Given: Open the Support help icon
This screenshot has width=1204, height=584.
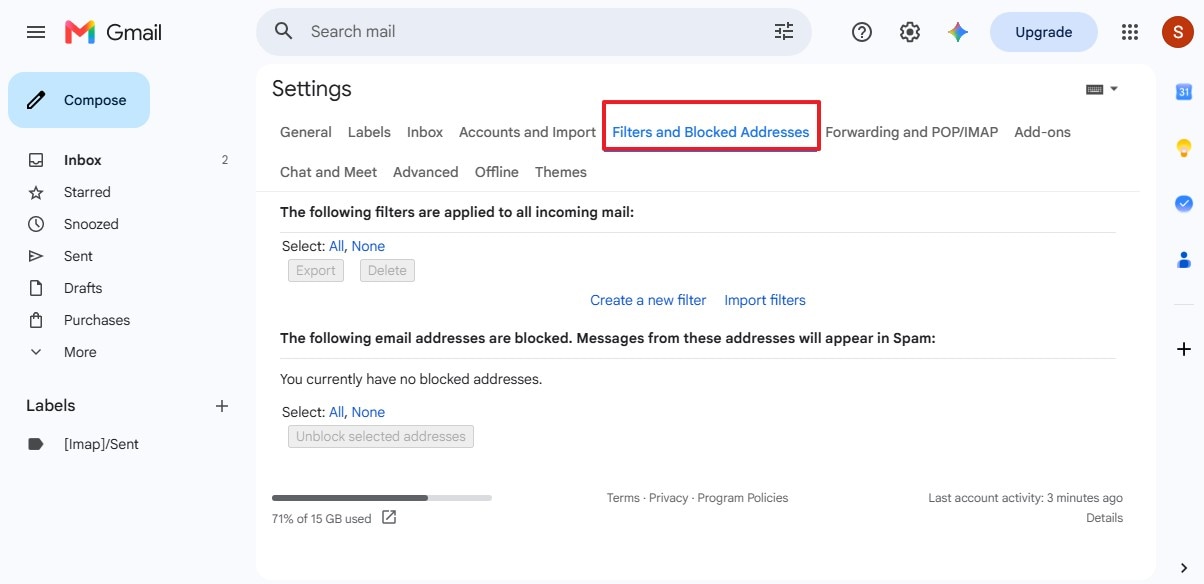Looking at the screenshot, I should (x=862, y=32).
